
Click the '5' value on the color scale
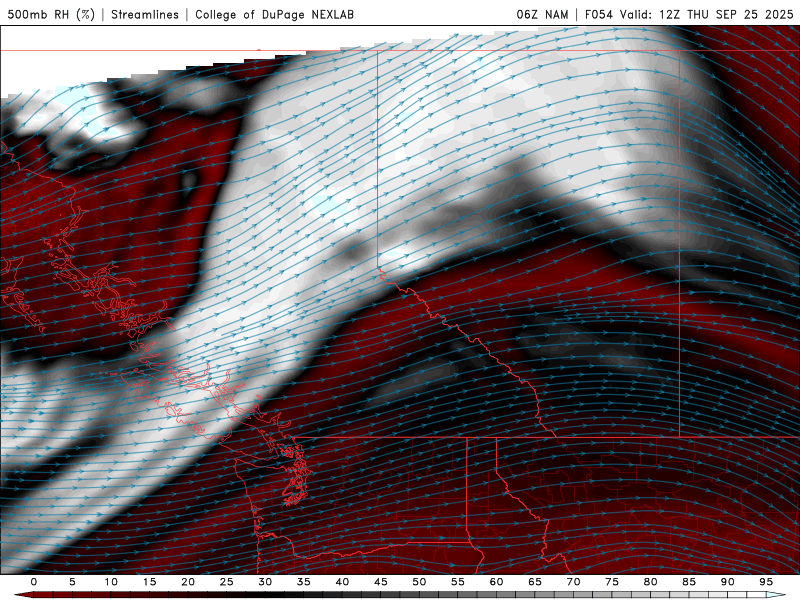pos(72,582)
